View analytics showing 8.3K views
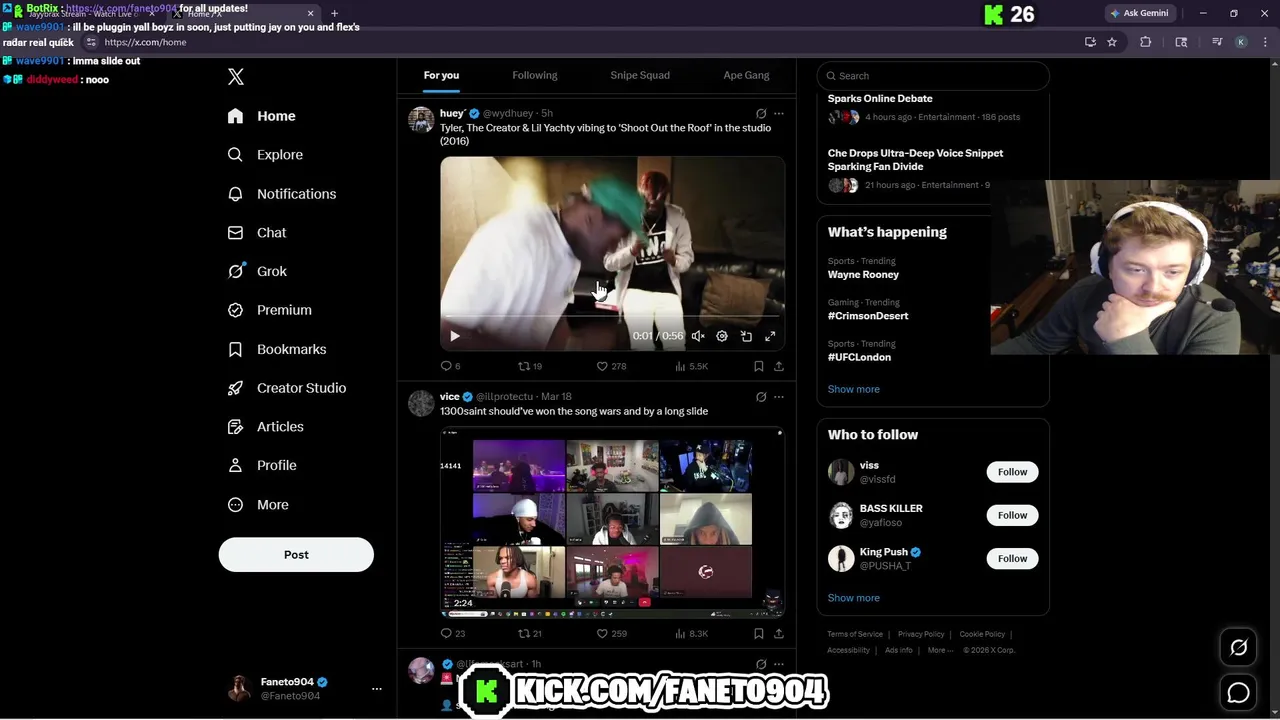This screenshot has height=720, width=1280. click(691, 633)
